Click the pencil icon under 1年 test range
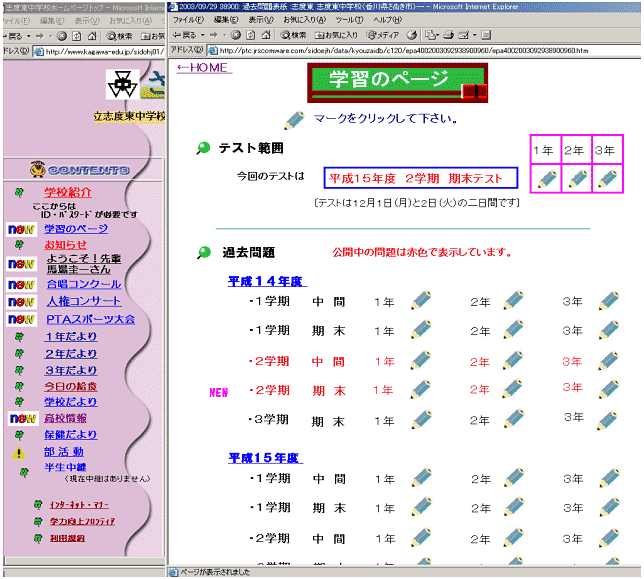The width and height of the screenshot is (644, 579). click(x=546, y=179)
